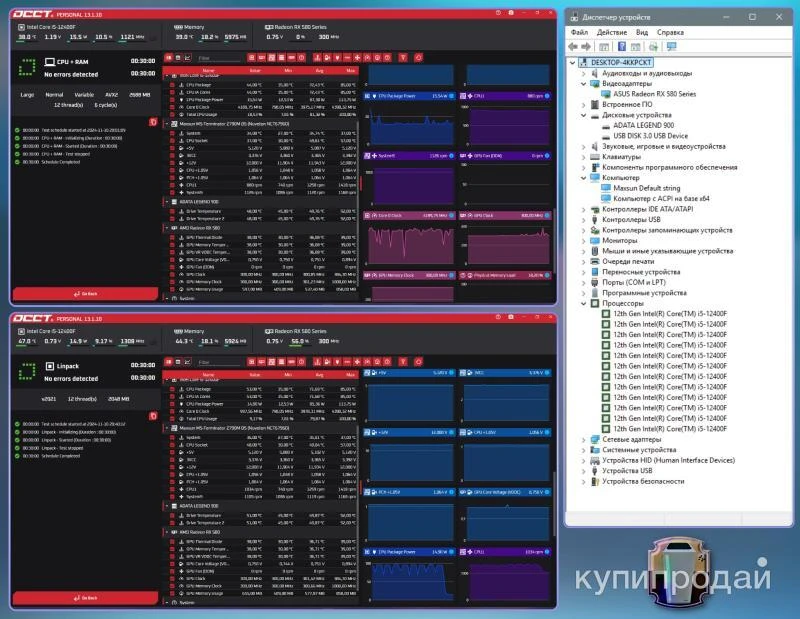The height and width of the screenshot is (619, 800).
Task: Click the Device Manager back arrow icon
Action: point(573,46)
